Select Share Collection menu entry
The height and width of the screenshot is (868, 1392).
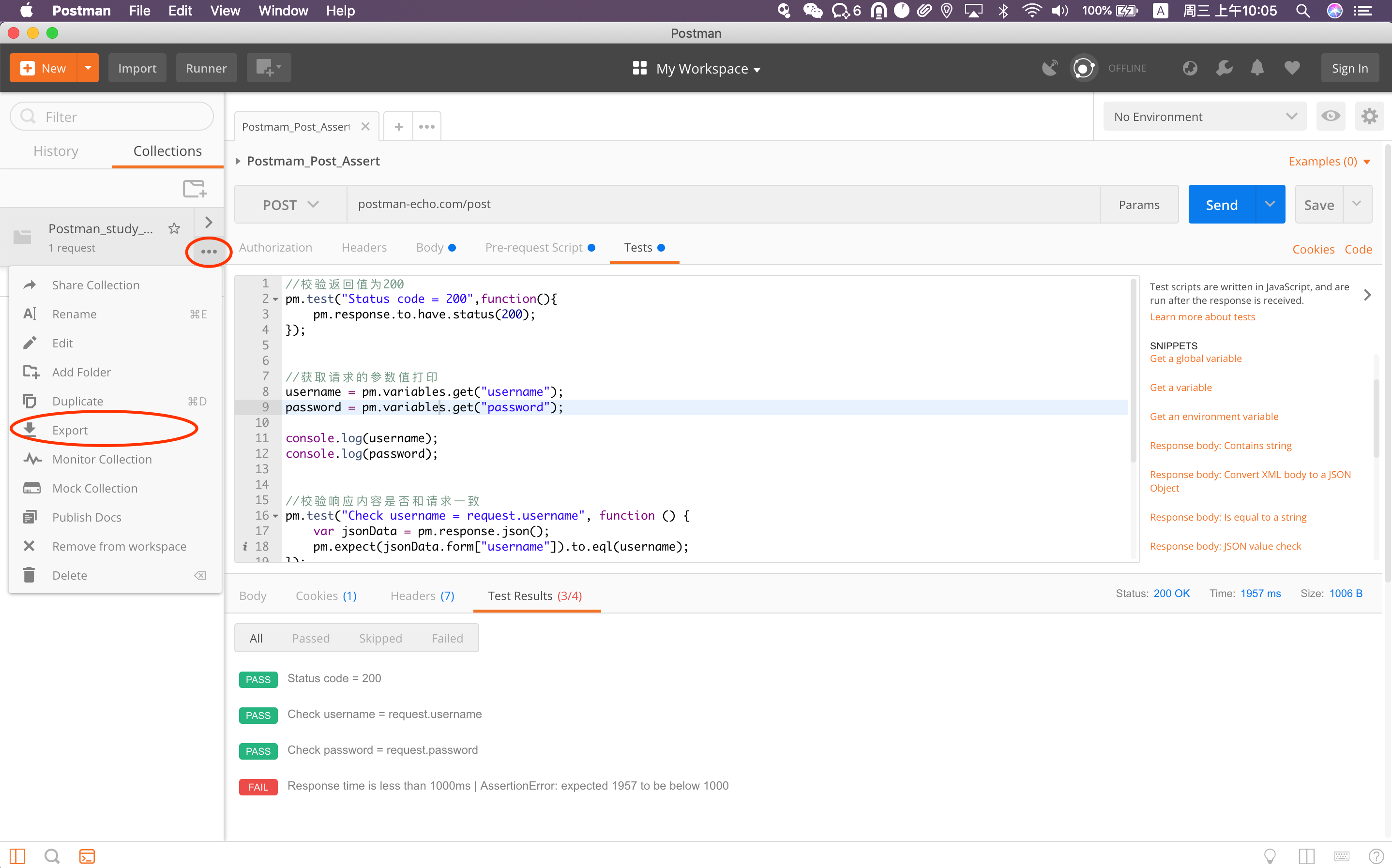(x=115, y=285)
